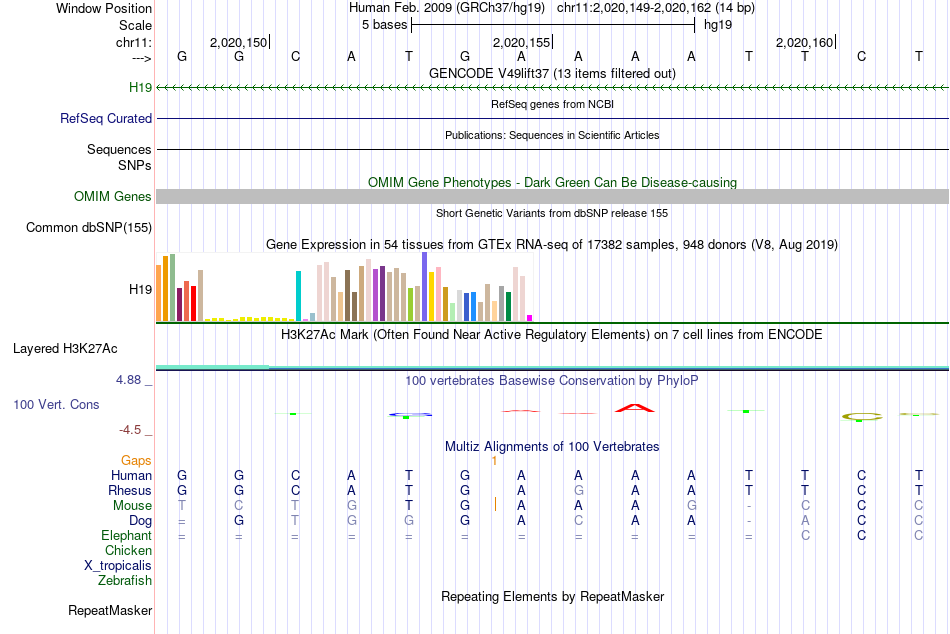
Task: Click the 100 Vert. Cons label
Action: point(56,404)
